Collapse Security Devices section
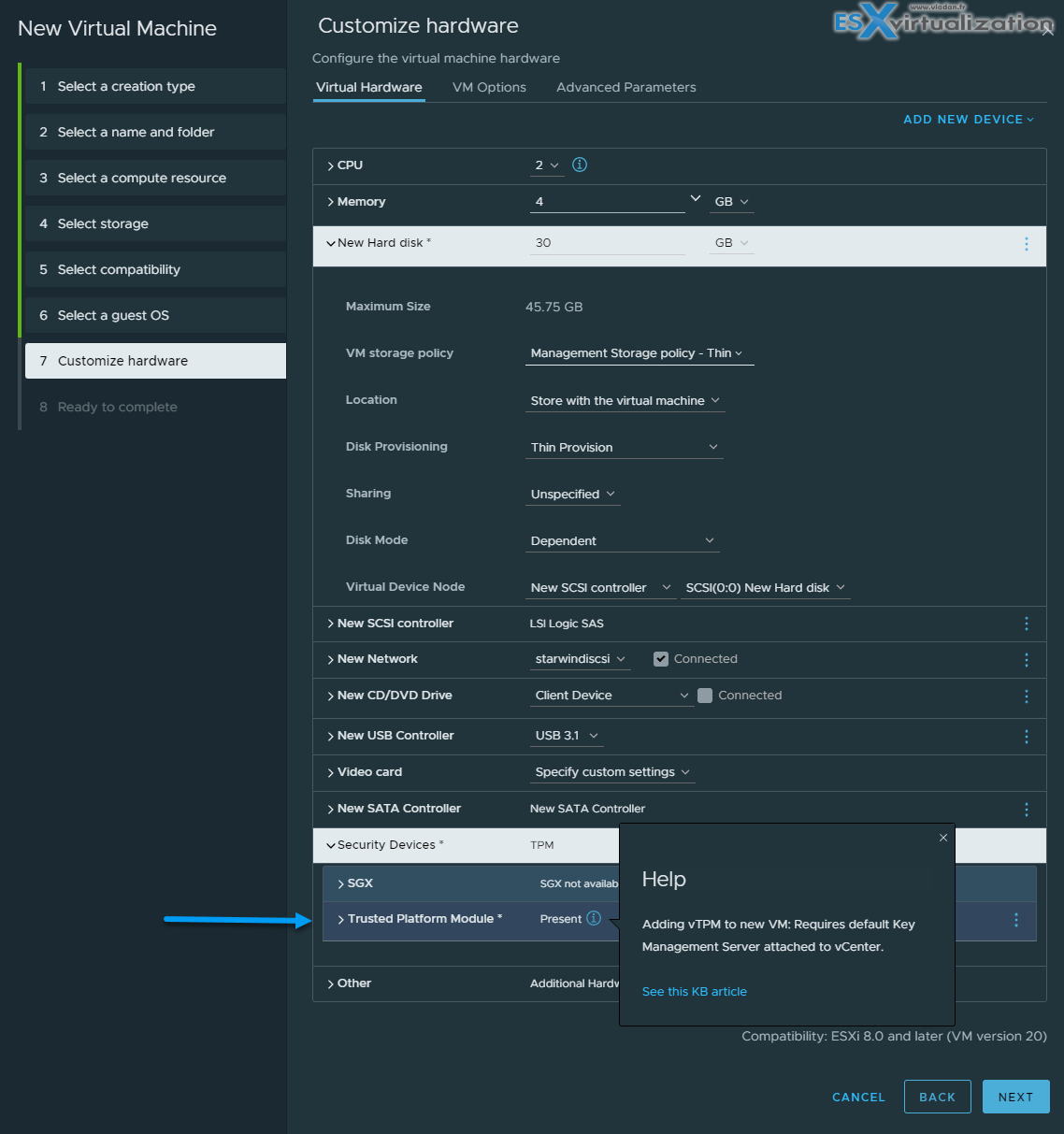This screenshot has height=1134, width=1064. [x=331, y=845]
